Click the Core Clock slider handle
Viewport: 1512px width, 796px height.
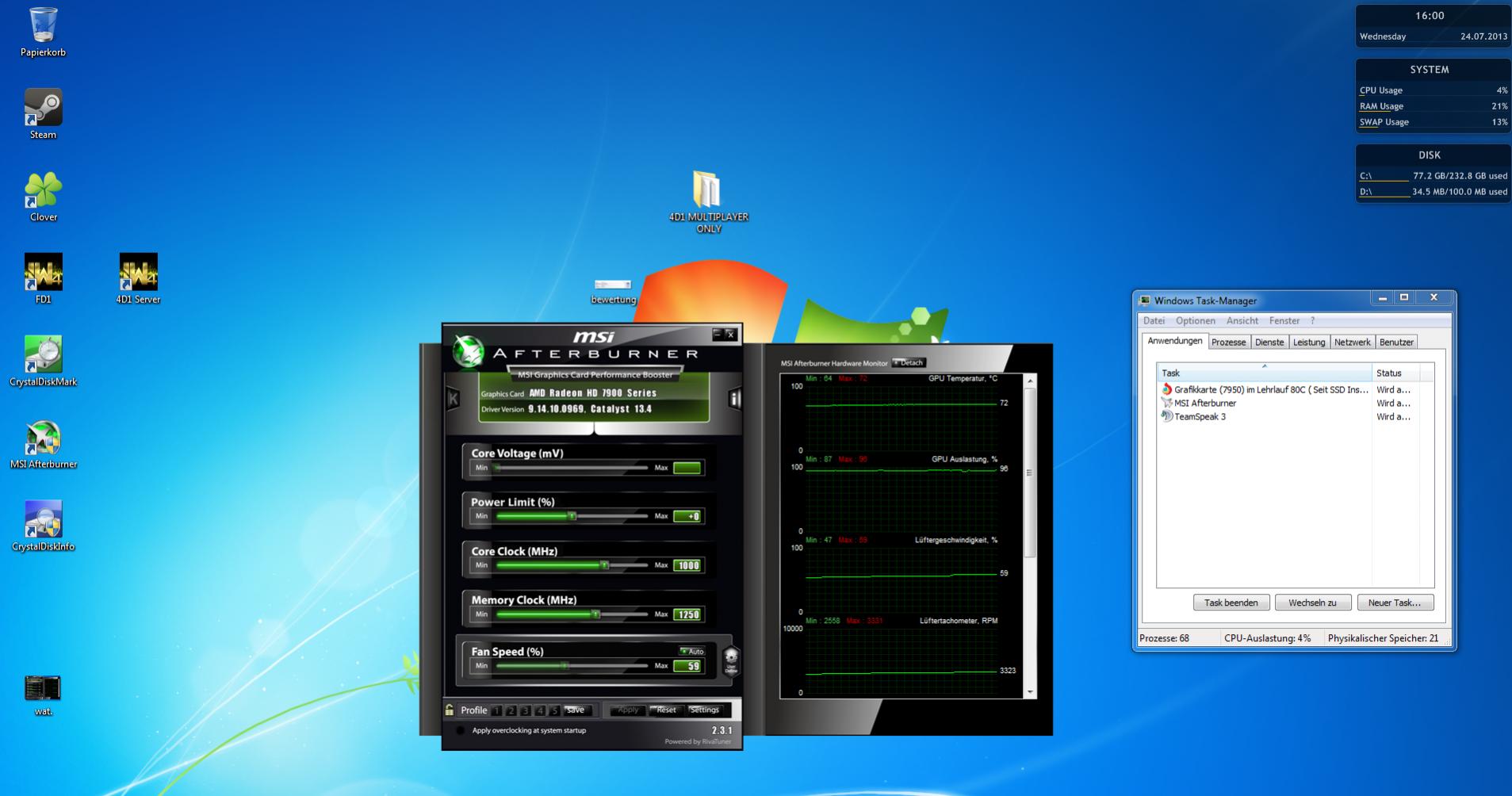pos(604,565)
